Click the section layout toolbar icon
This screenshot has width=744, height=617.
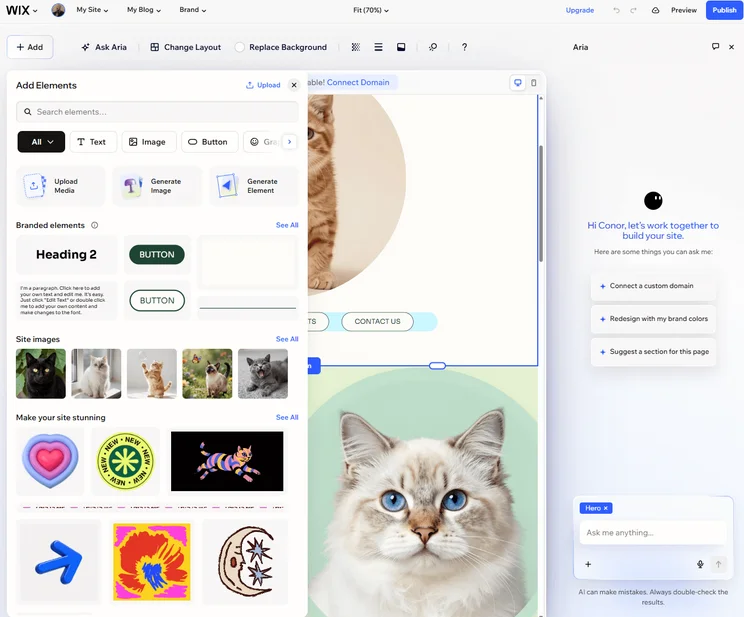coord(401,47)
